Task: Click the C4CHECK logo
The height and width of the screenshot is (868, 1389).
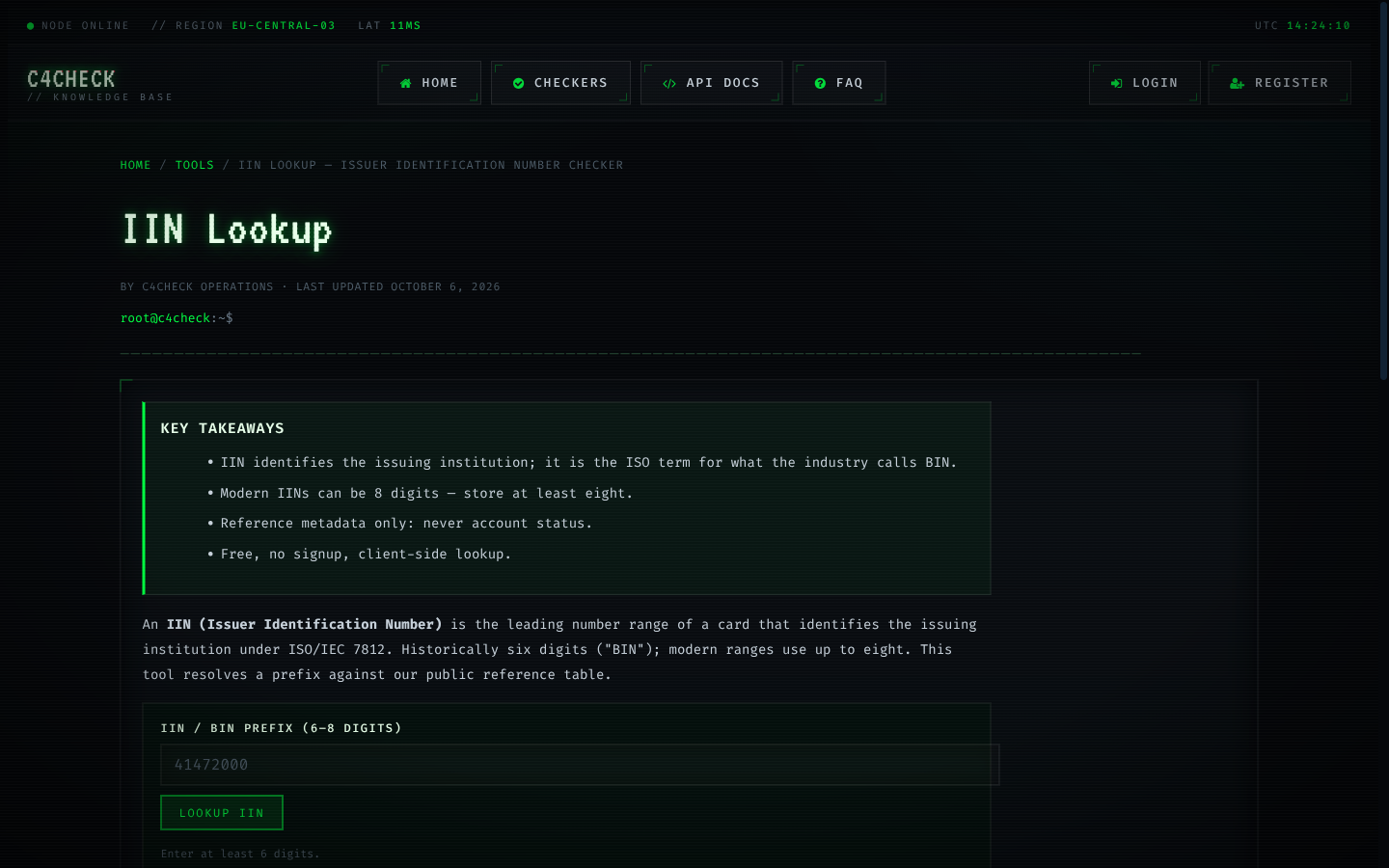Action: coord(71,79)
